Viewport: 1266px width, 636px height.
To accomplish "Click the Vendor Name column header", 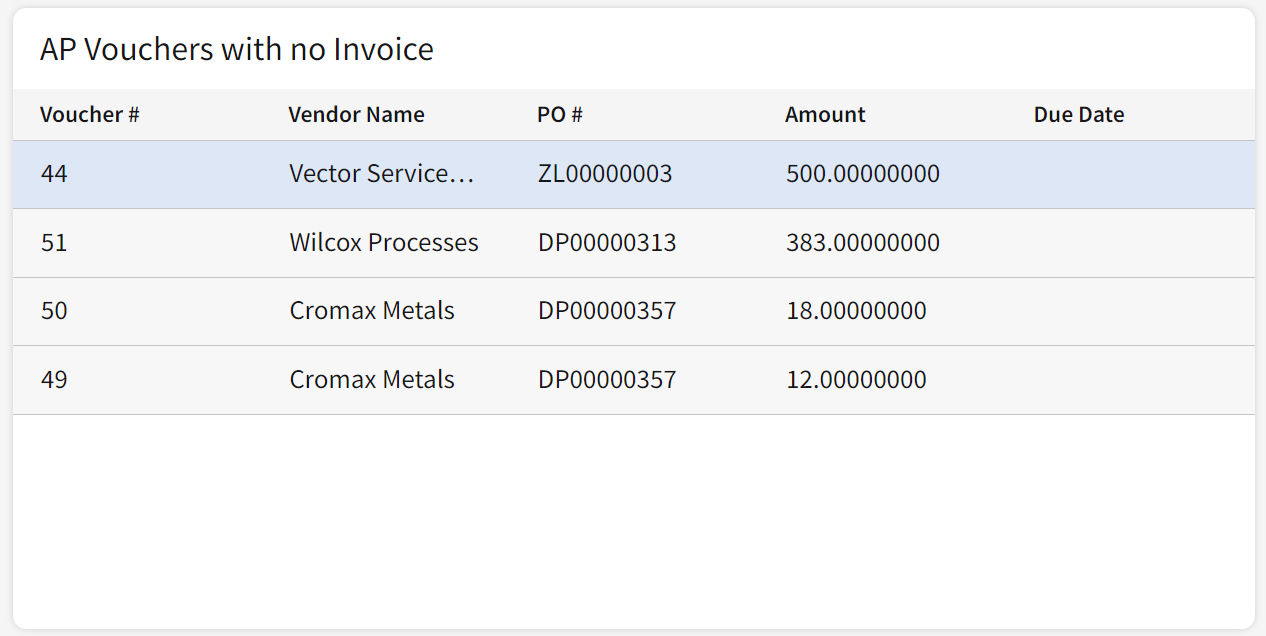I will [x=356, y=115].
